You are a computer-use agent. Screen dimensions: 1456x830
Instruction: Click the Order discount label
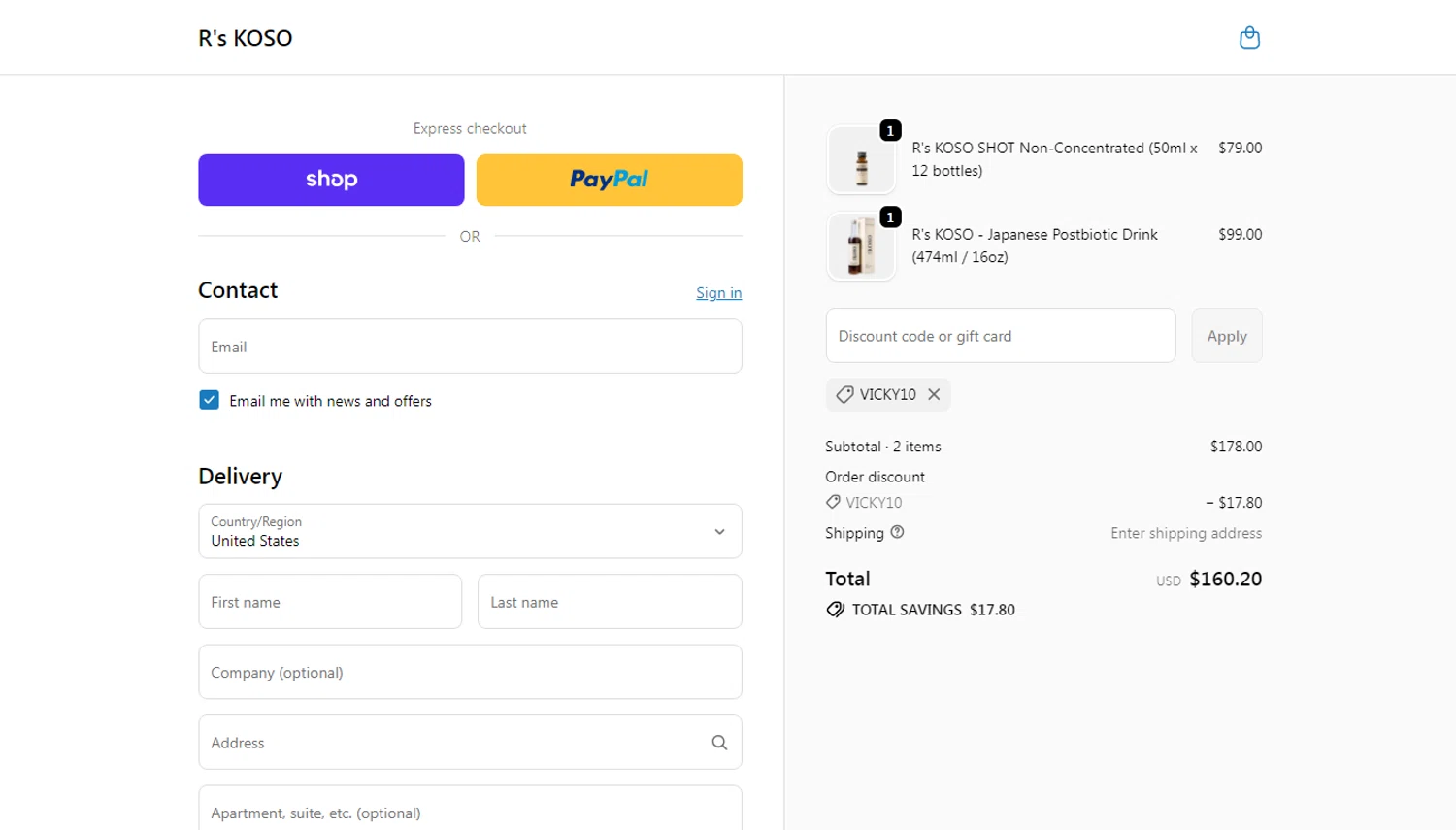(875, 477)
